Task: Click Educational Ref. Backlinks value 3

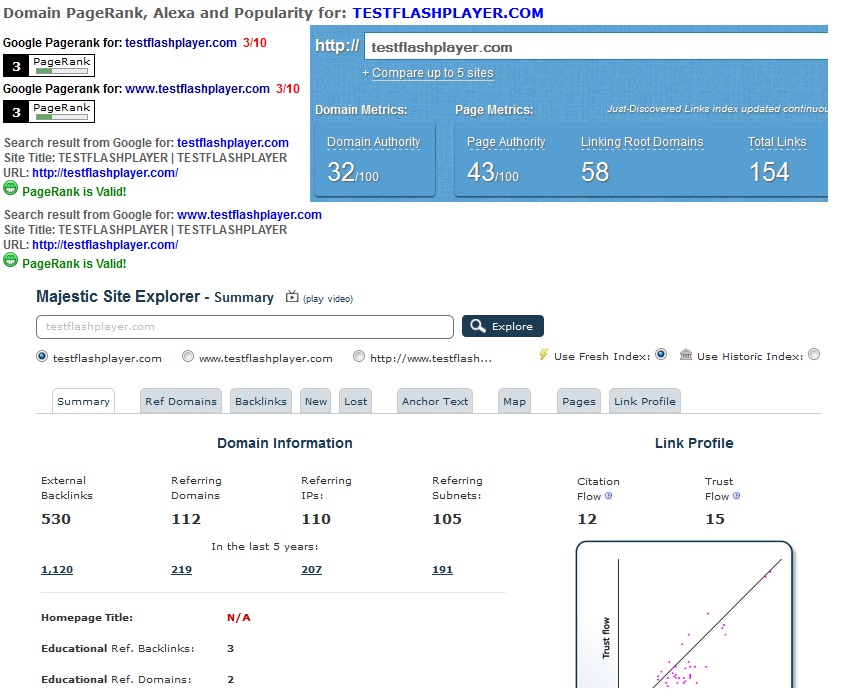Action: tap(230, 648)
